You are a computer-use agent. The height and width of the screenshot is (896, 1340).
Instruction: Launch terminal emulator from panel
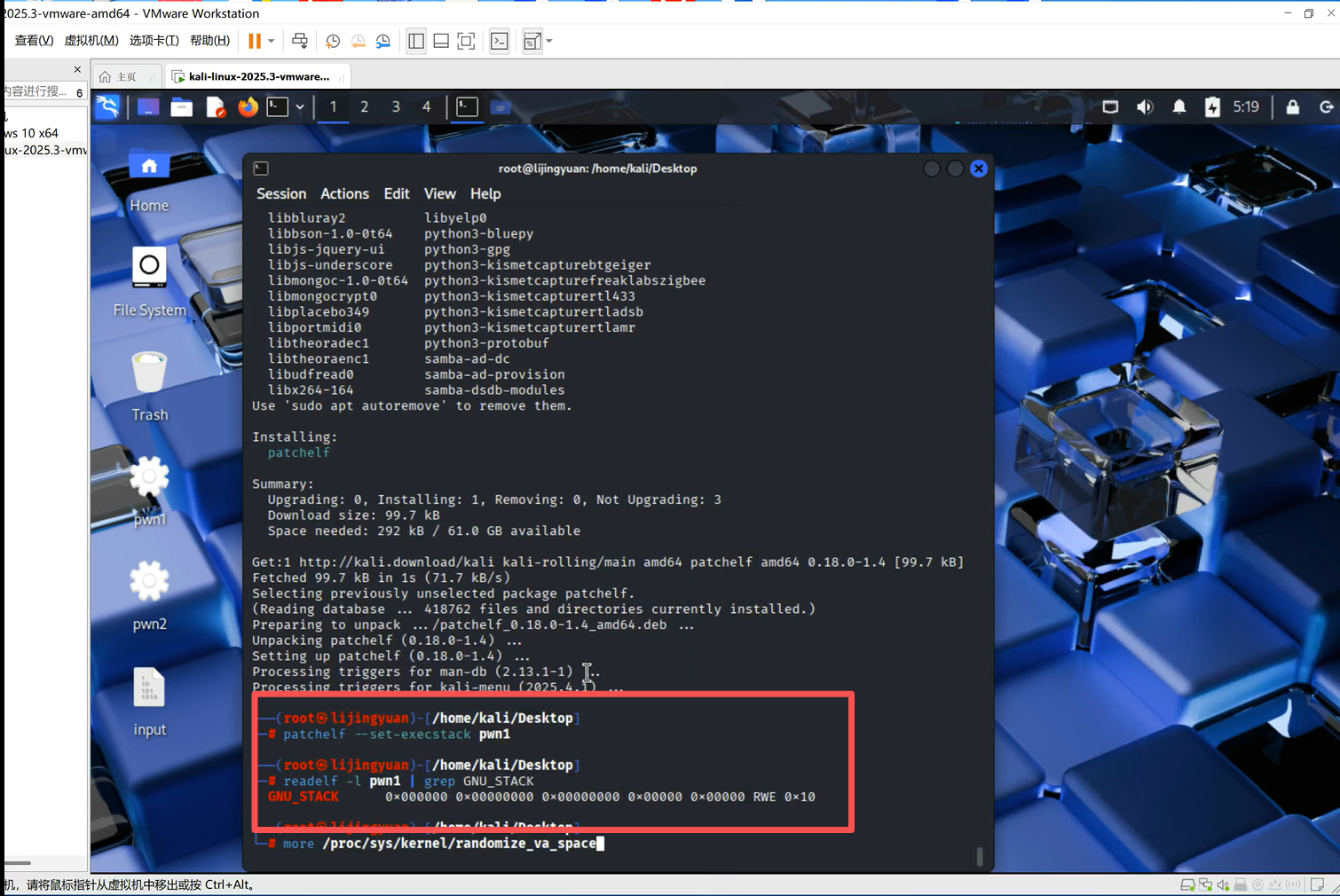click(279, 106)
